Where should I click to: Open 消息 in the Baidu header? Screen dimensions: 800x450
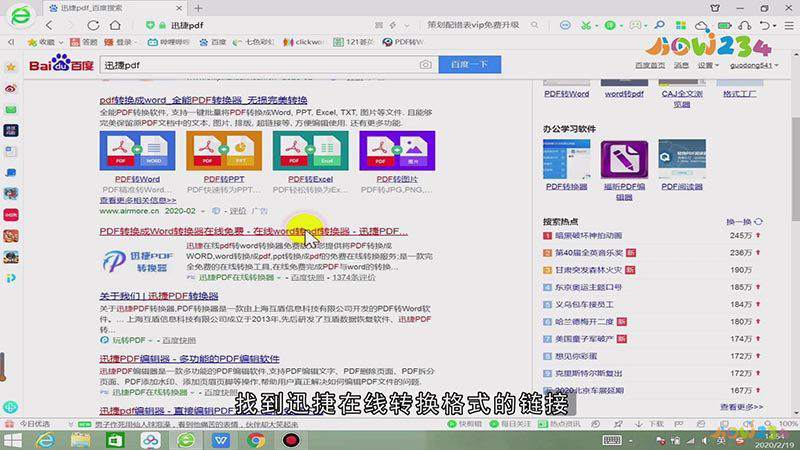(681, 65)
